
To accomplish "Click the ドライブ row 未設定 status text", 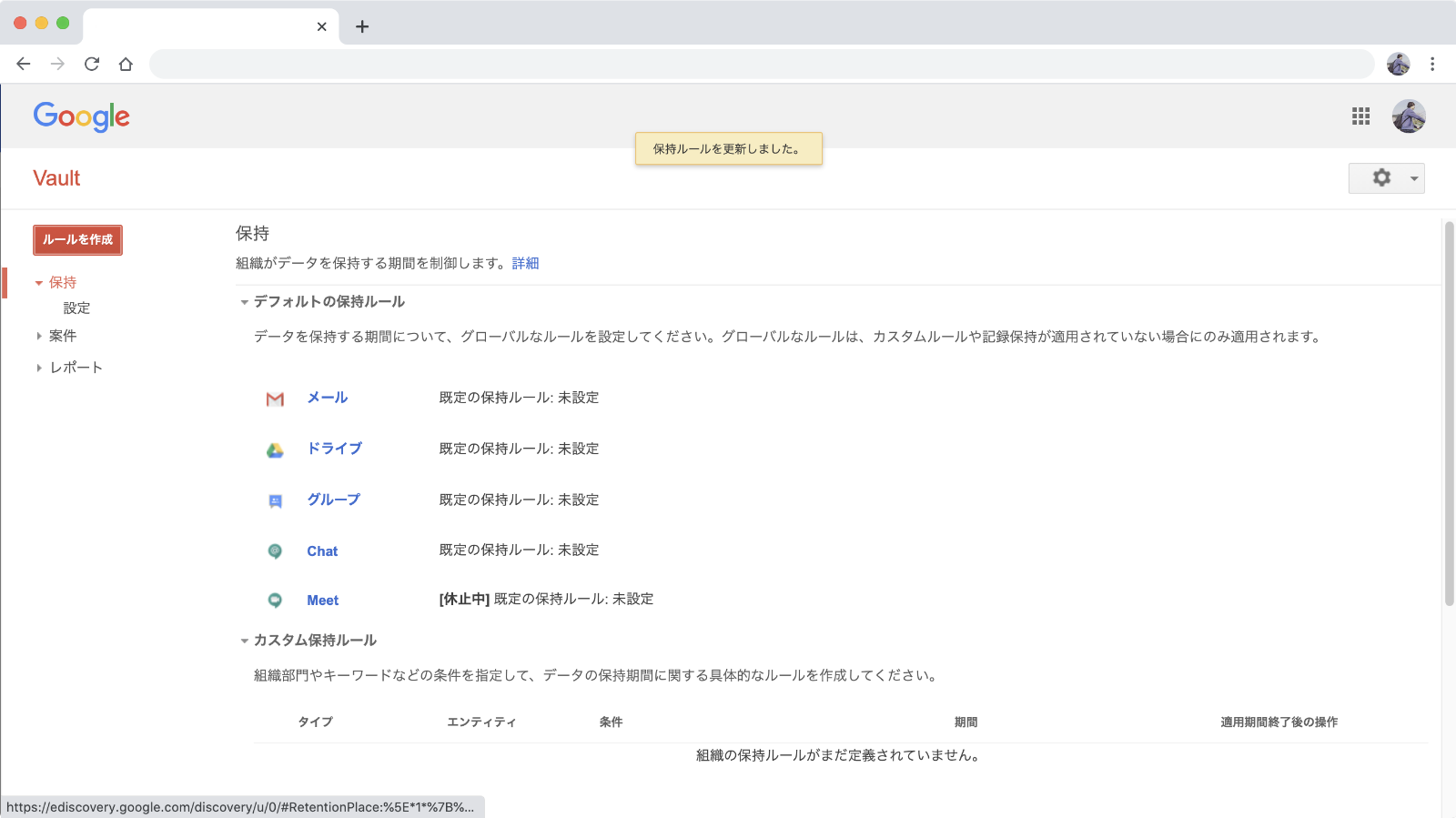I will 578,449.
